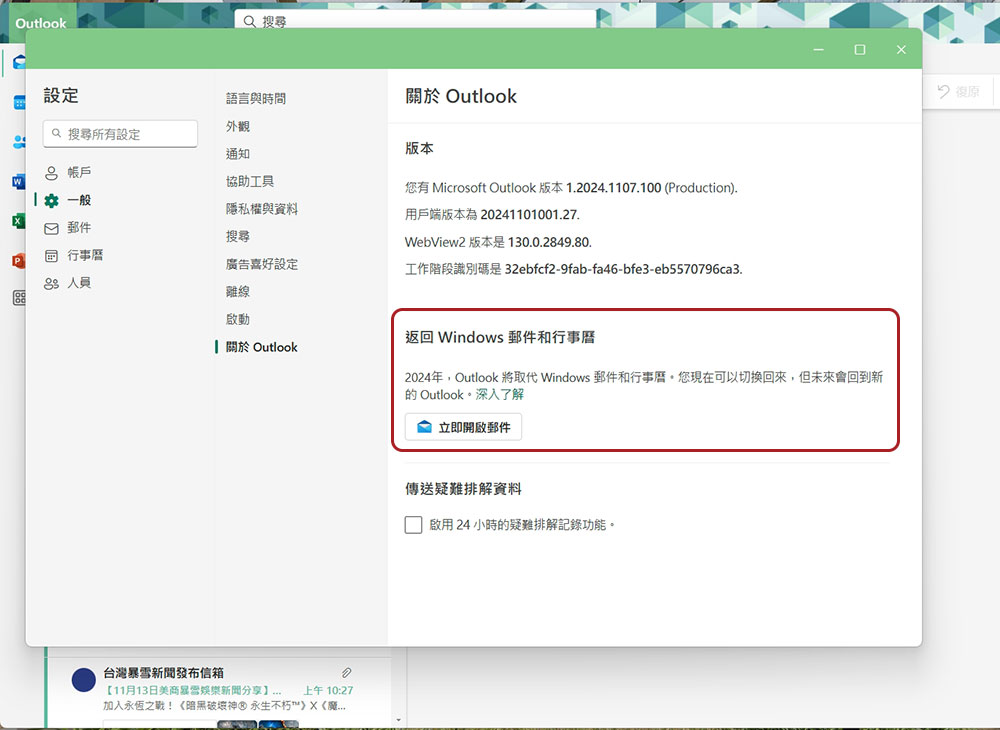
Task: Open 廣告喜好設定 settings page
Action: 261,264
